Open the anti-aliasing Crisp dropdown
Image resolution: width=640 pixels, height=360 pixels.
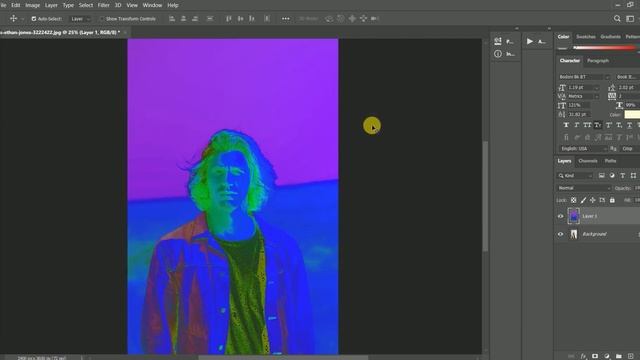630,149
